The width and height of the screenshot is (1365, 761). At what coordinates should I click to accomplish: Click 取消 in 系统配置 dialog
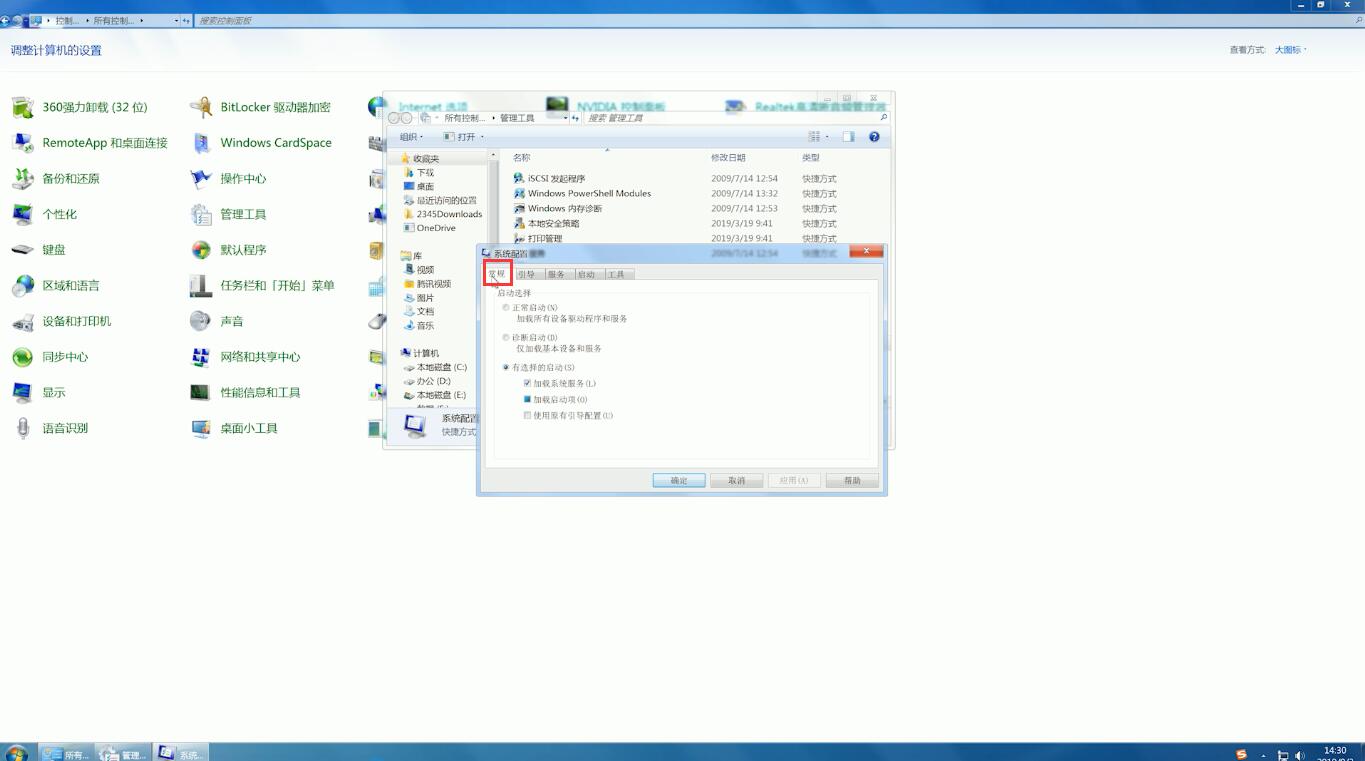[x=737, y=481]
